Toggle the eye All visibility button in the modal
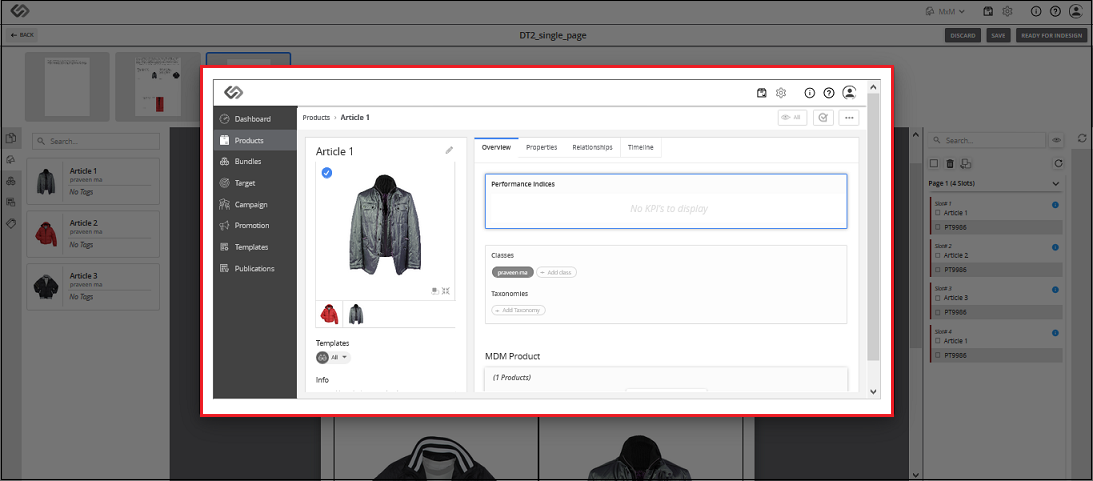This screenshot has width=1093, height=481. click(792, 118)
